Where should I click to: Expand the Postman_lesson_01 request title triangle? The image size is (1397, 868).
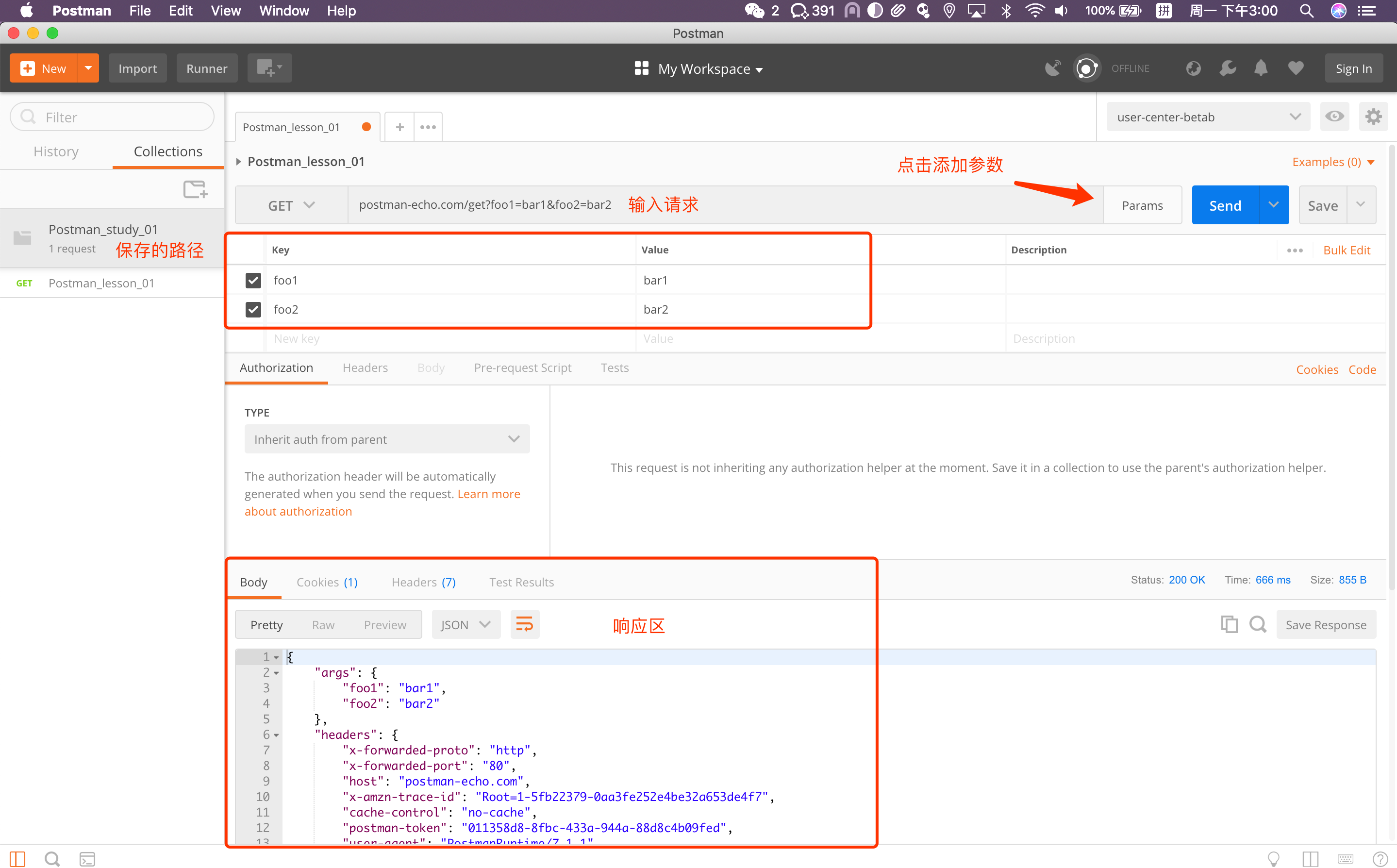tap(239, 161)
